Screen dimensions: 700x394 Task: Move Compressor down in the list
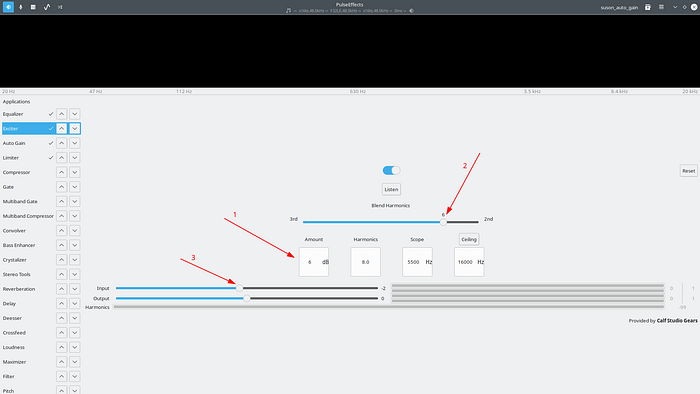tap(75, 172)
